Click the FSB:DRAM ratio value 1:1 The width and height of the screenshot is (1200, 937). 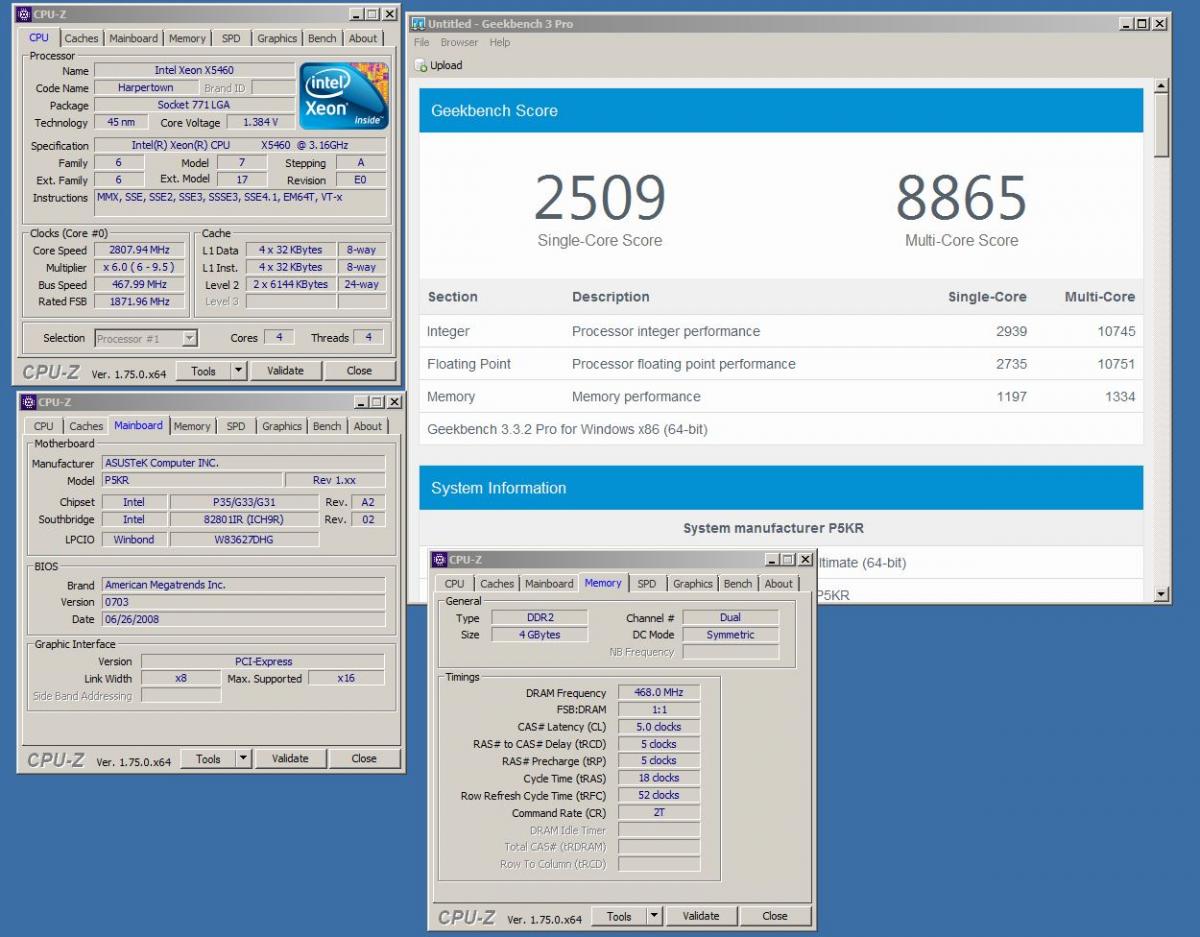659,710
